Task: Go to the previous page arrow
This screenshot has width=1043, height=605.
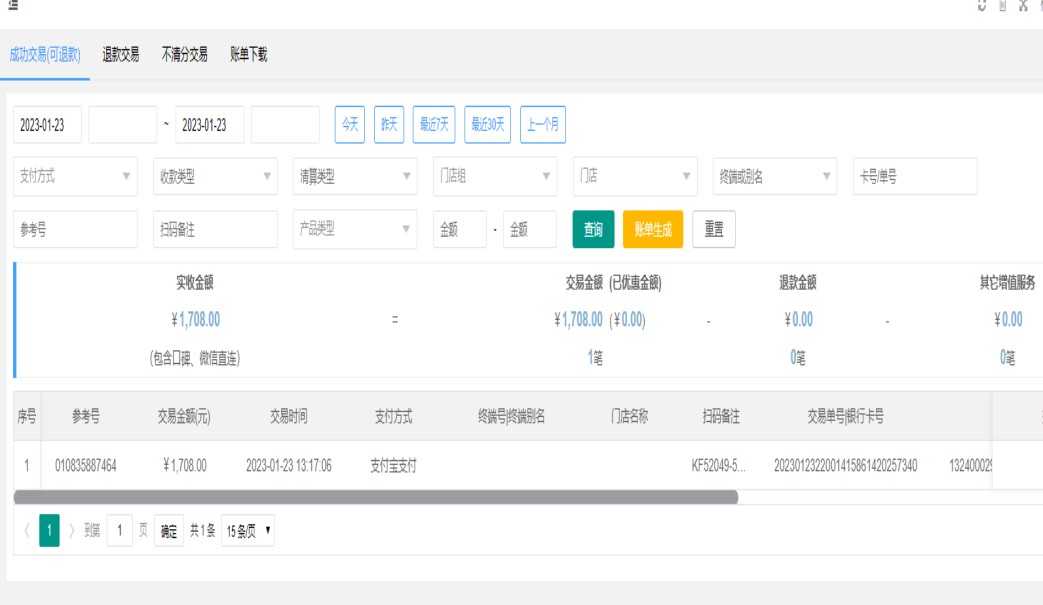Action: coord(25,531)
